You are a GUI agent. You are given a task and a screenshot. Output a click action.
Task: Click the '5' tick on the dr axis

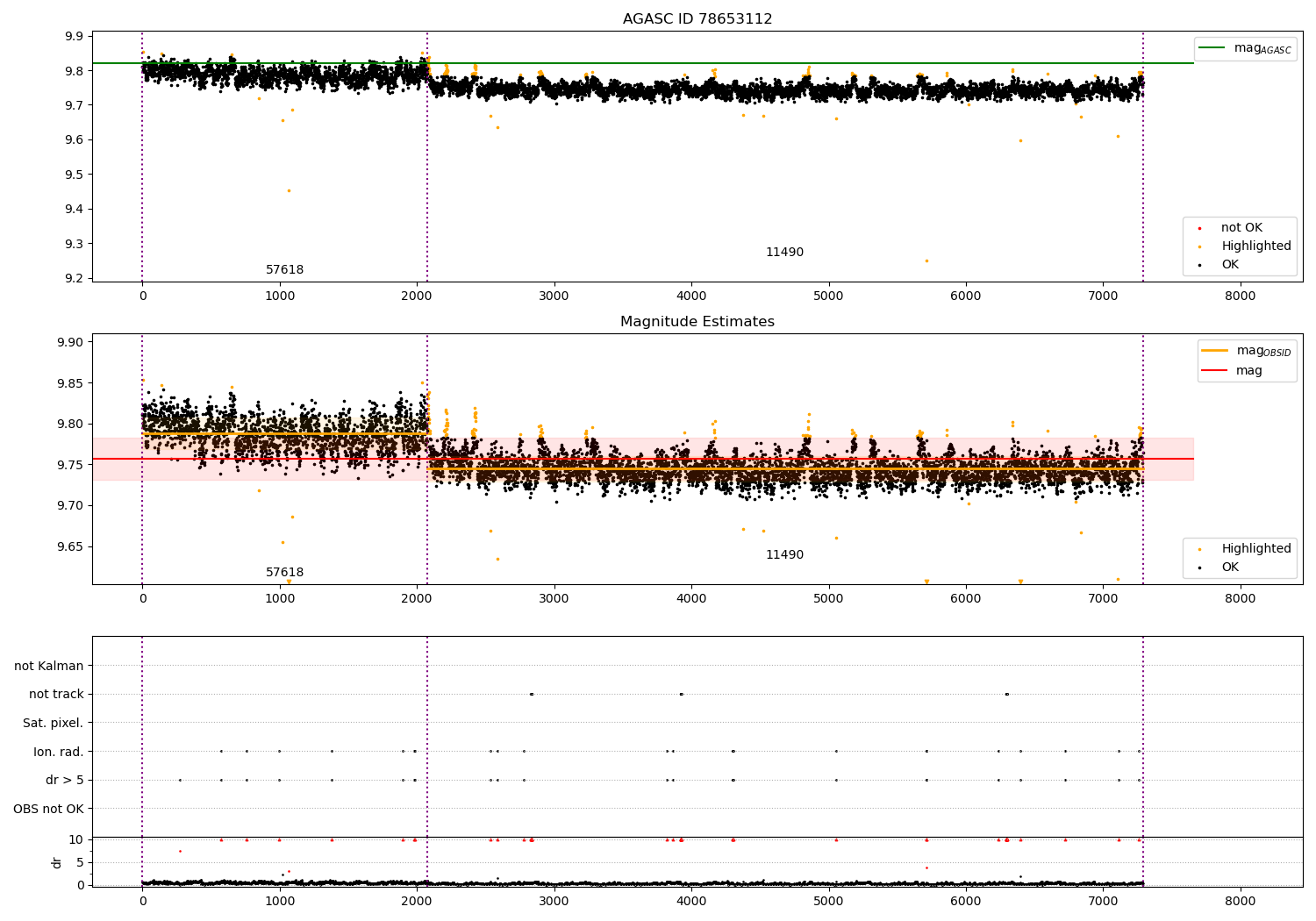pyautogui.click(x=81, y=862)
